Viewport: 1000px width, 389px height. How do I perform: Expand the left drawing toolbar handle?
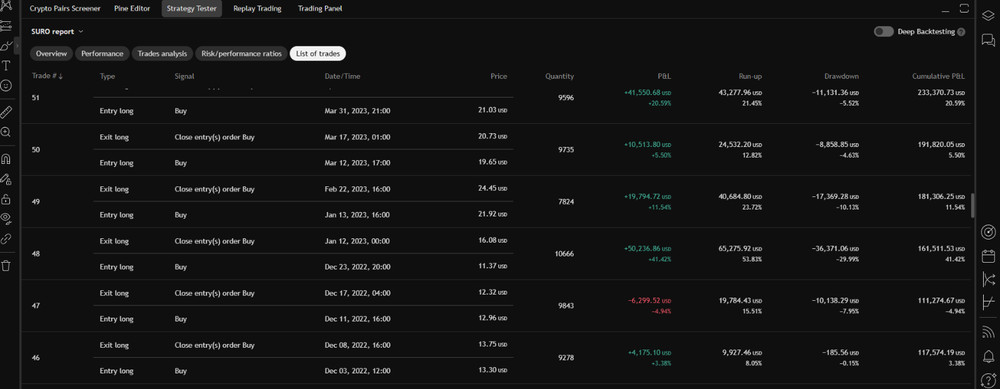click(x=17, y=46)
